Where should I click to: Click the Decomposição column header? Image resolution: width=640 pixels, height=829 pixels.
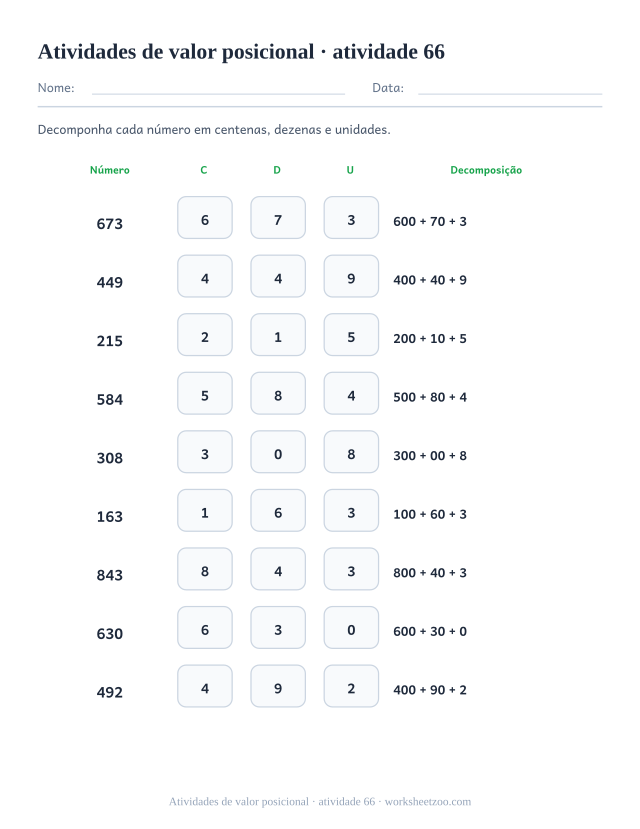click(486, 170)
